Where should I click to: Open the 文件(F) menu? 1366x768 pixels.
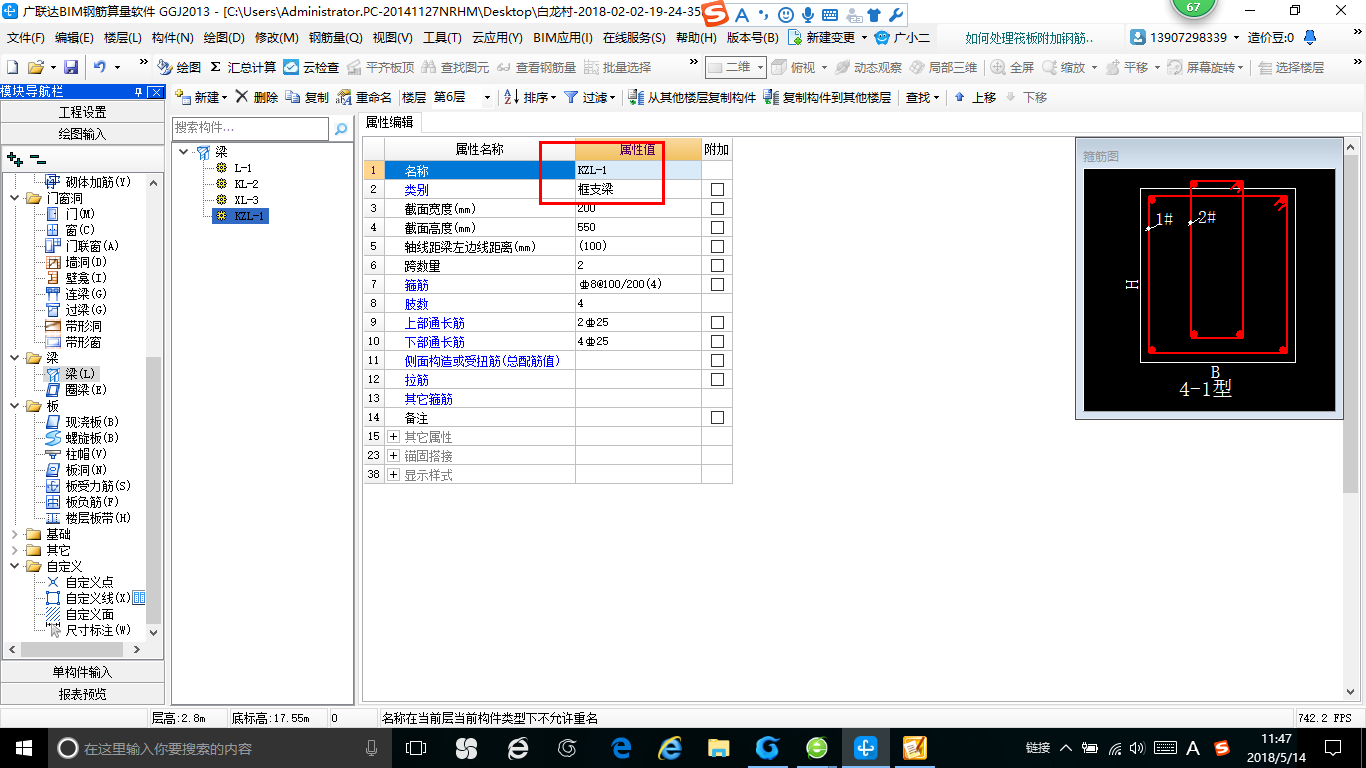click(26, 38)
